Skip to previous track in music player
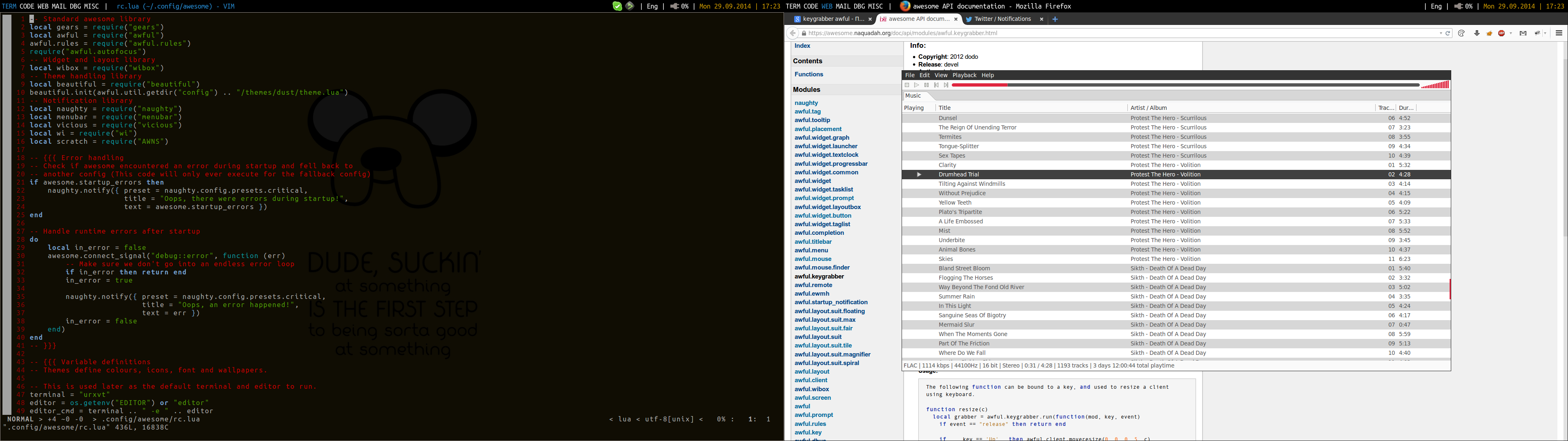Viewport: 1568px width, 441px height. click(x=936, y=85)
